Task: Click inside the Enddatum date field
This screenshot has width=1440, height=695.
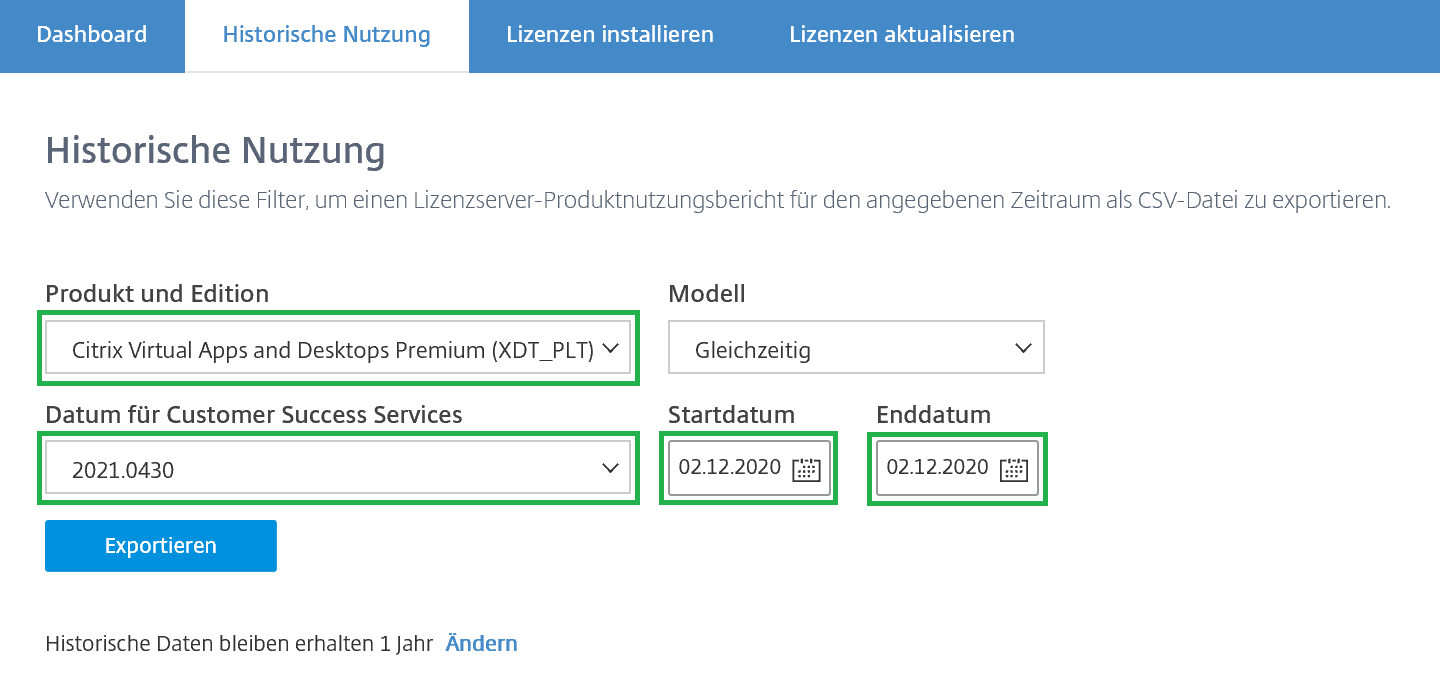Action: coord(935,468)
